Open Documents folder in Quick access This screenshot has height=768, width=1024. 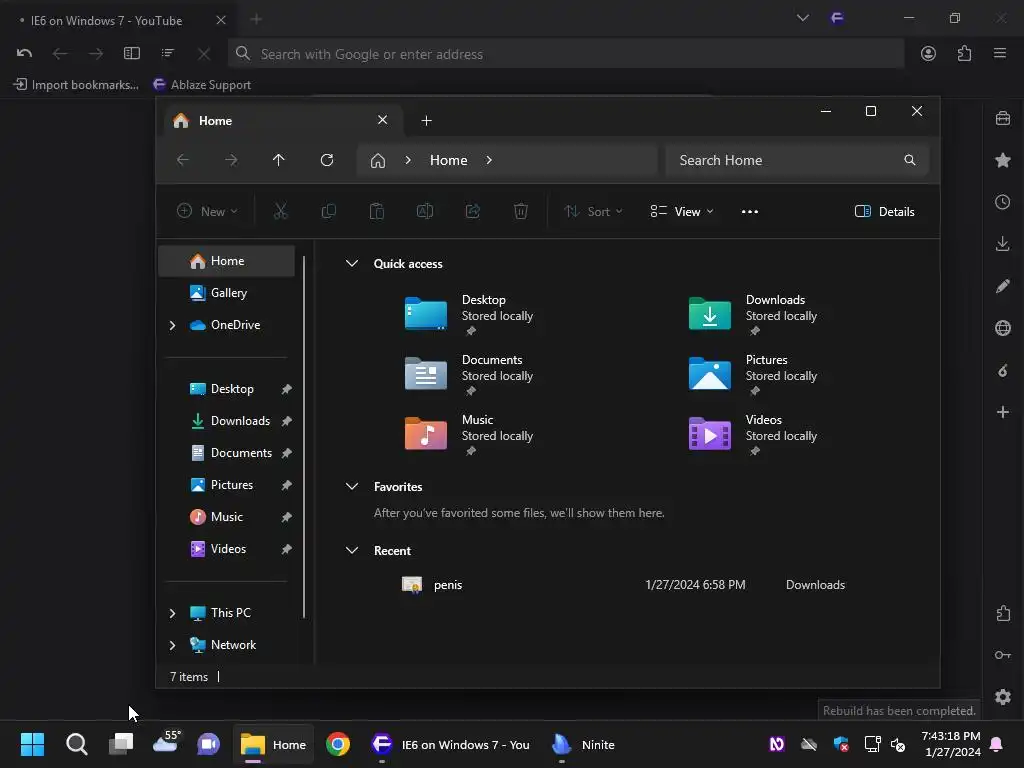[x=468, y=374]
